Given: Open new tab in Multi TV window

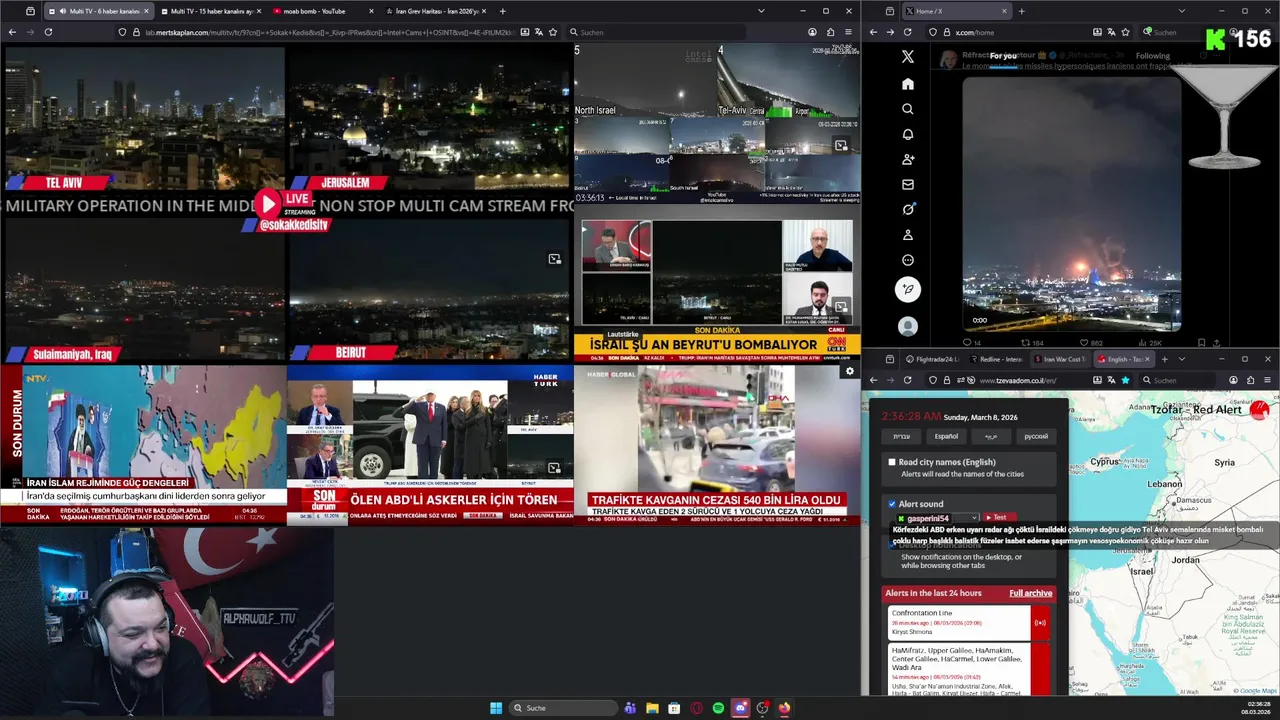Looking at the screenshot, I should tap(502, 11).
